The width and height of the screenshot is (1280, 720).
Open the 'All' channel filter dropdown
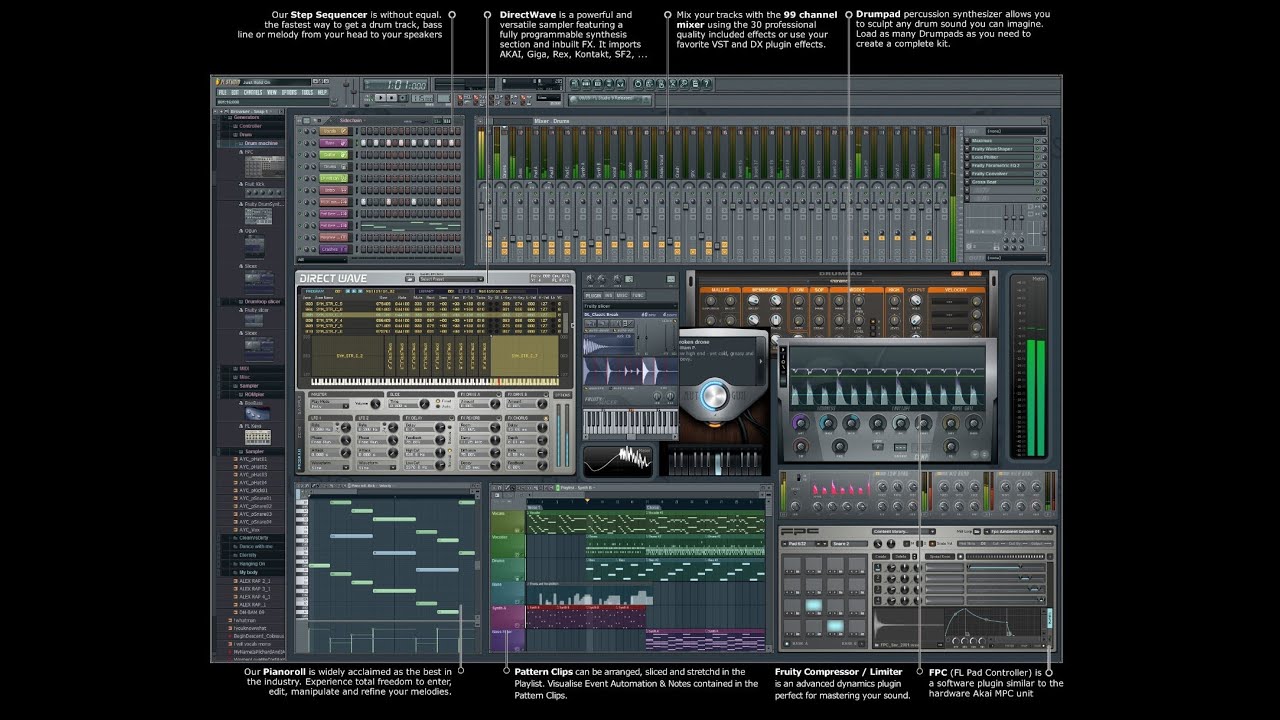coord(322,259)
